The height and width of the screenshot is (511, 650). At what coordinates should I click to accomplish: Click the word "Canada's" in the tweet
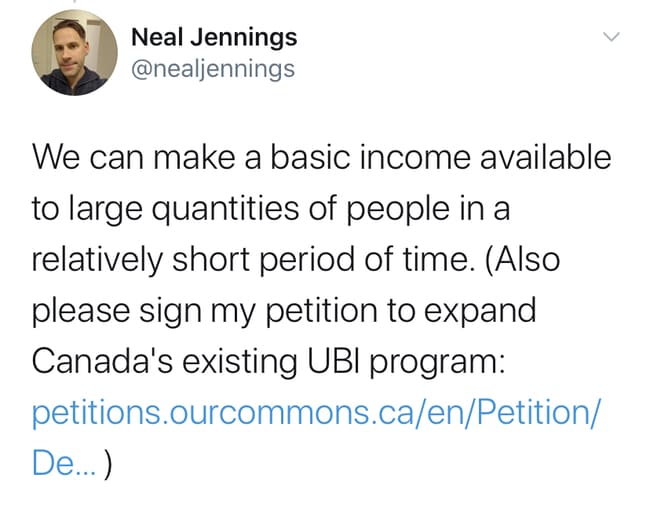pyautogui.click(x=102, y=361)
